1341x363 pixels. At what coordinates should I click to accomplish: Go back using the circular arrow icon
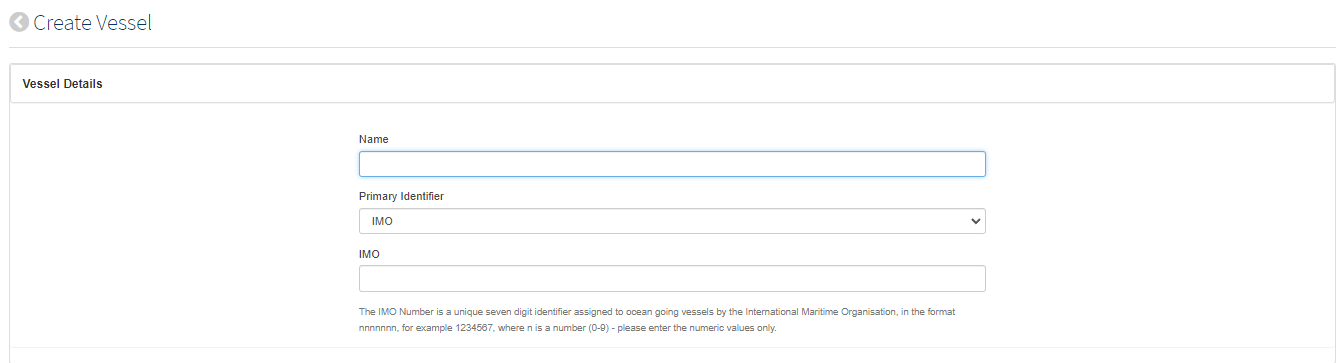(19, 22)
